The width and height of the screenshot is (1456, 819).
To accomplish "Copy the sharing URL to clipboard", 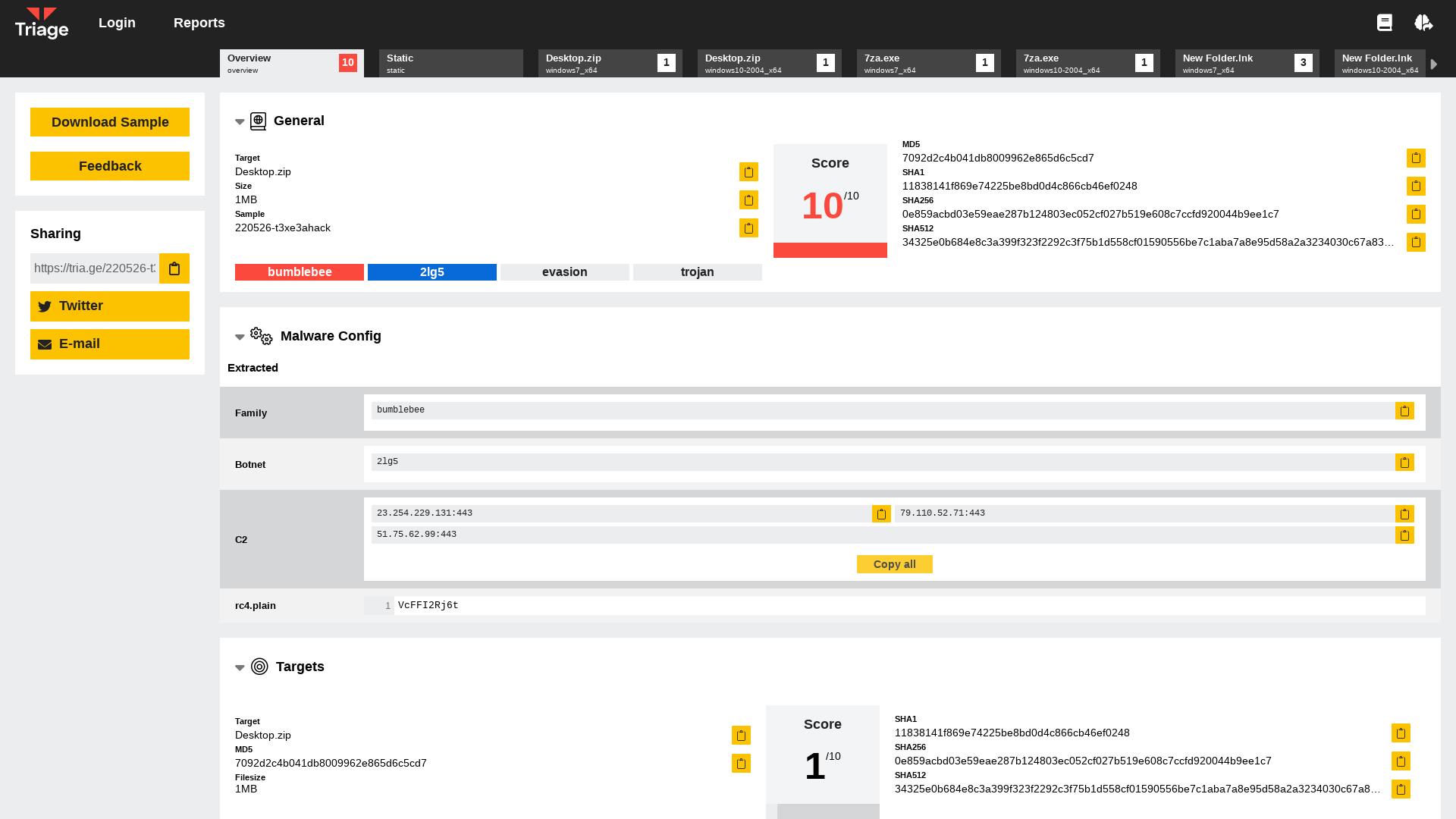I will click(174, 268).
